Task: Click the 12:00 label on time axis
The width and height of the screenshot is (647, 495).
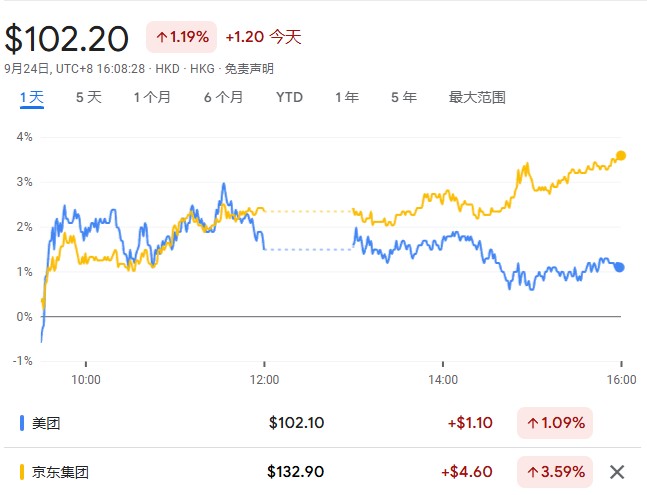Action: point(264,379)
